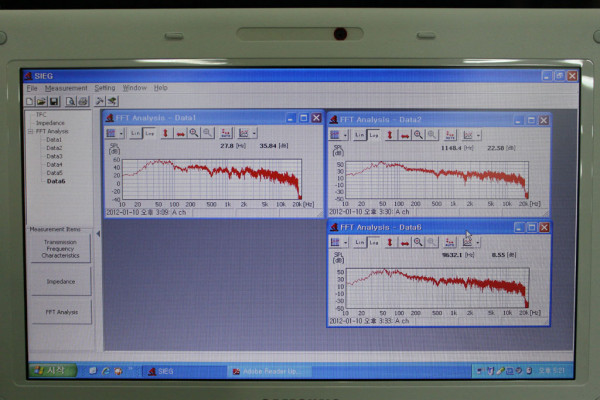Screen dimensions: 600x400
Task: Click horizontal scale arrow in Data1 window
Action: [x=180, y=133]
